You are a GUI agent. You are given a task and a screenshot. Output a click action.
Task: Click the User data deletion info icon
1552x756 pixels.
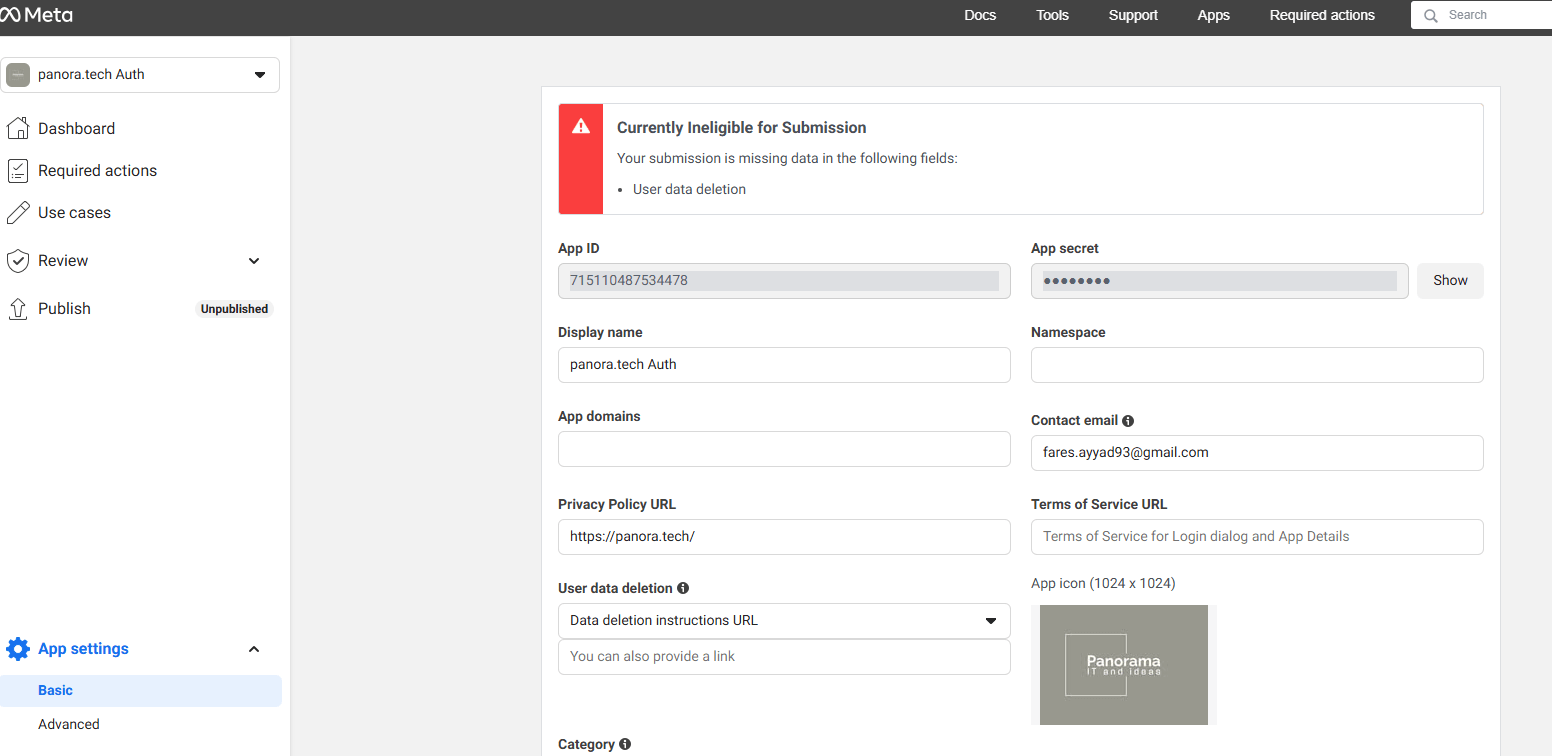pos(683,588)
